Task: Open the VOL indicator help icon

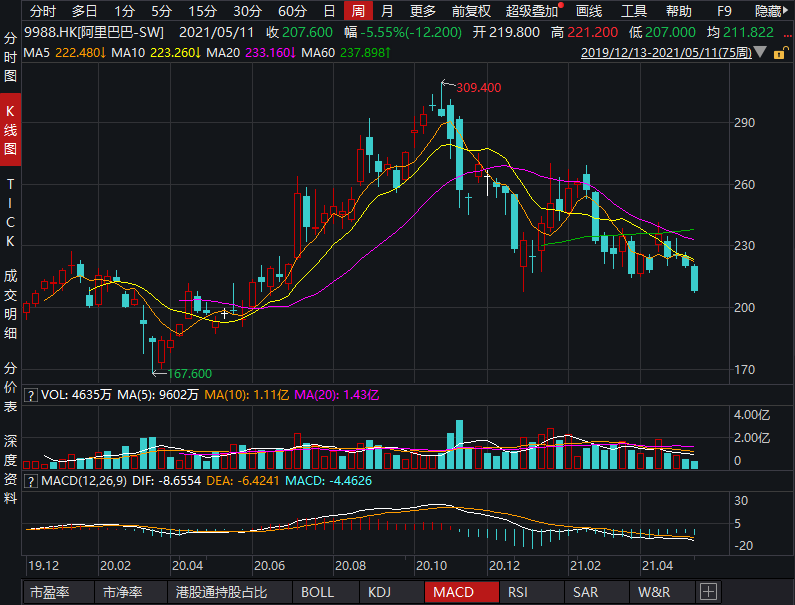Action: [x=30, y=395]
